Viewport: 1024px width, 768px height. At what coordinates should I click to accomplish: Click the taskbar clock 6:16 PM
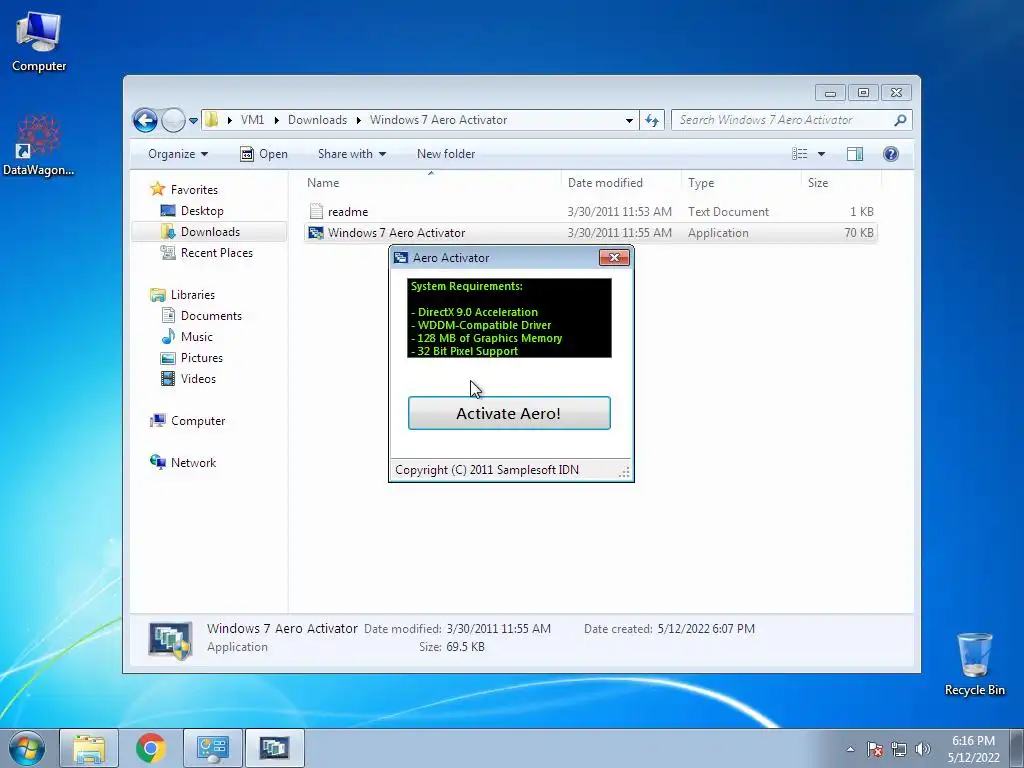point(973,741)
